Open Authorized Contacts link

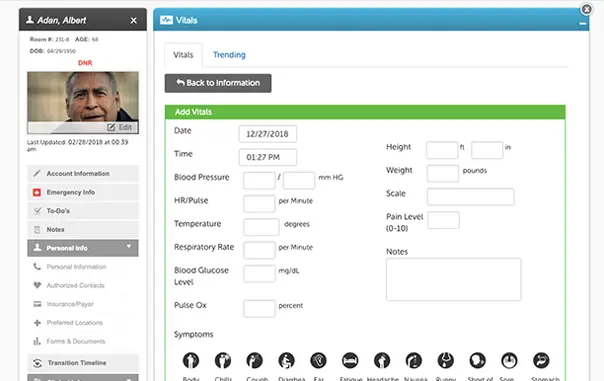tap(76, 285)
